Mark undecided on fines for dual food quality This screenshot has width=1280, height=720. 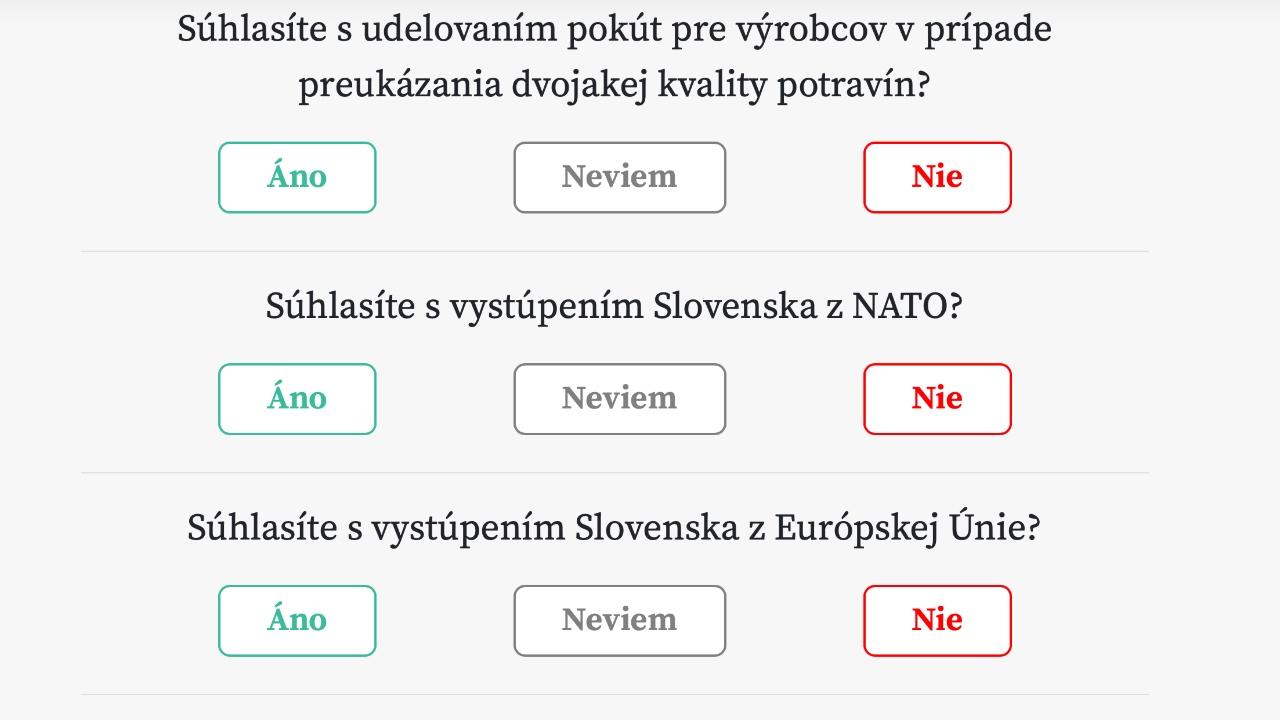619,177
